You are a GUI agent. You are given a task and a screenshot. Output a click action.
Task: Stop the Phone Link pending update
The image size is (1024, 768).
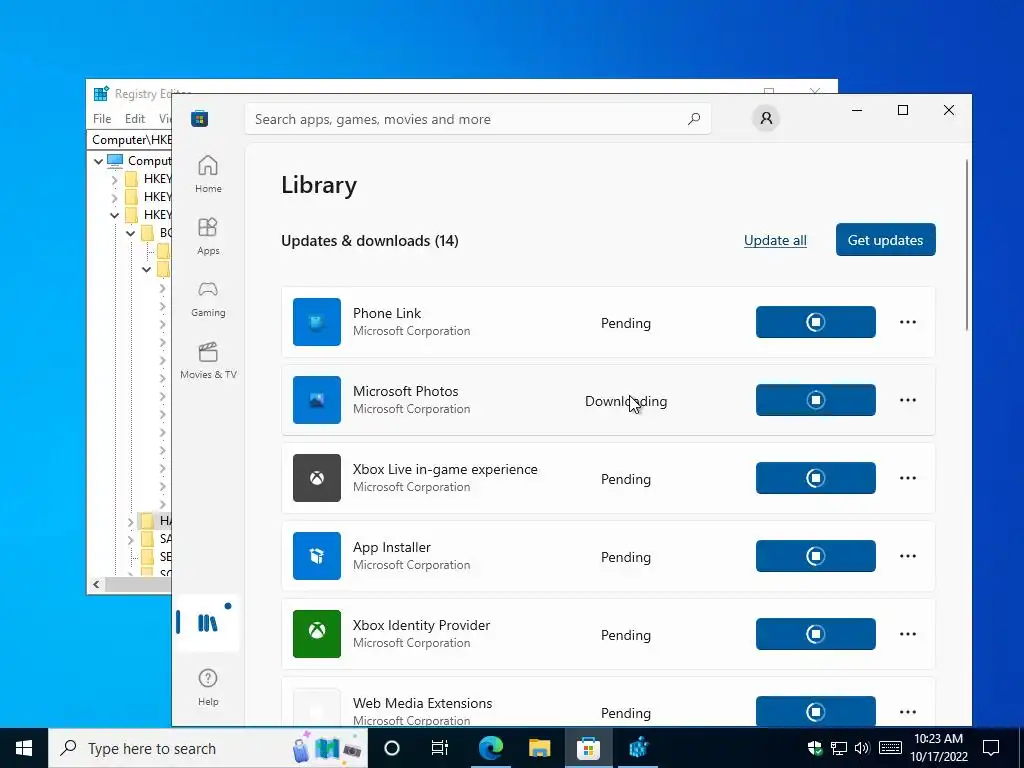tap(816, 322)
